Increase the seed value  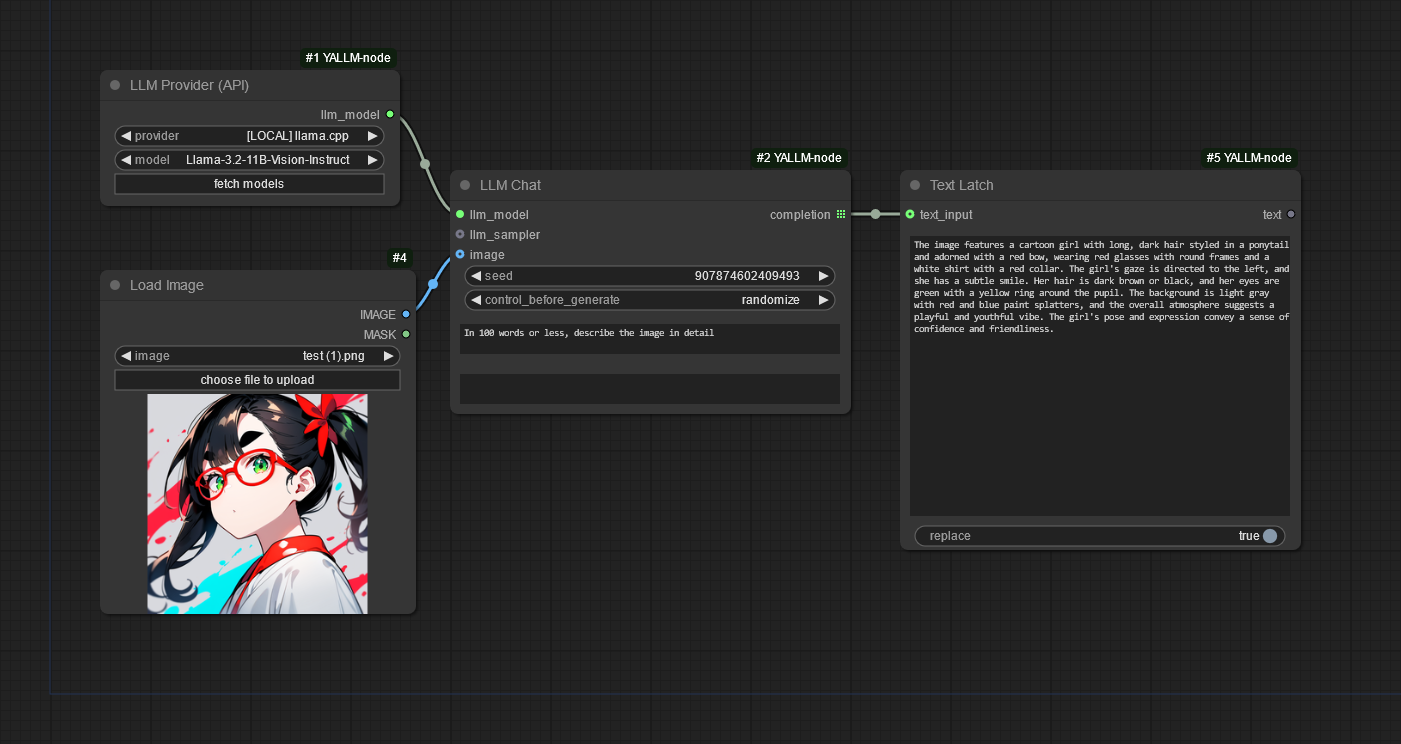tap(824, 276)
